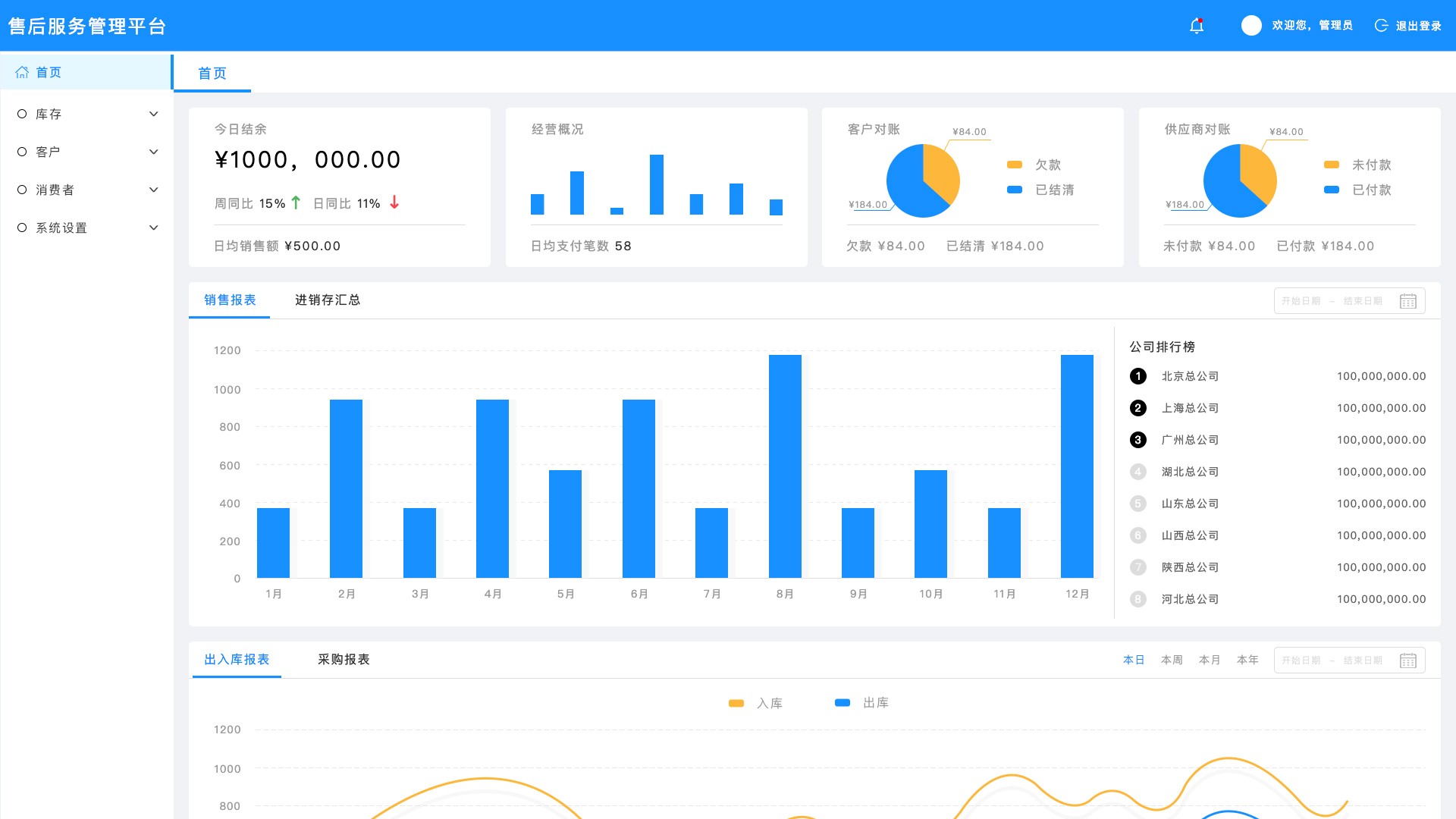The height and width of the screenshot is (819, 1456).
Task: Select the 本周 time range filter
Action: click(x=1172, y=660)
